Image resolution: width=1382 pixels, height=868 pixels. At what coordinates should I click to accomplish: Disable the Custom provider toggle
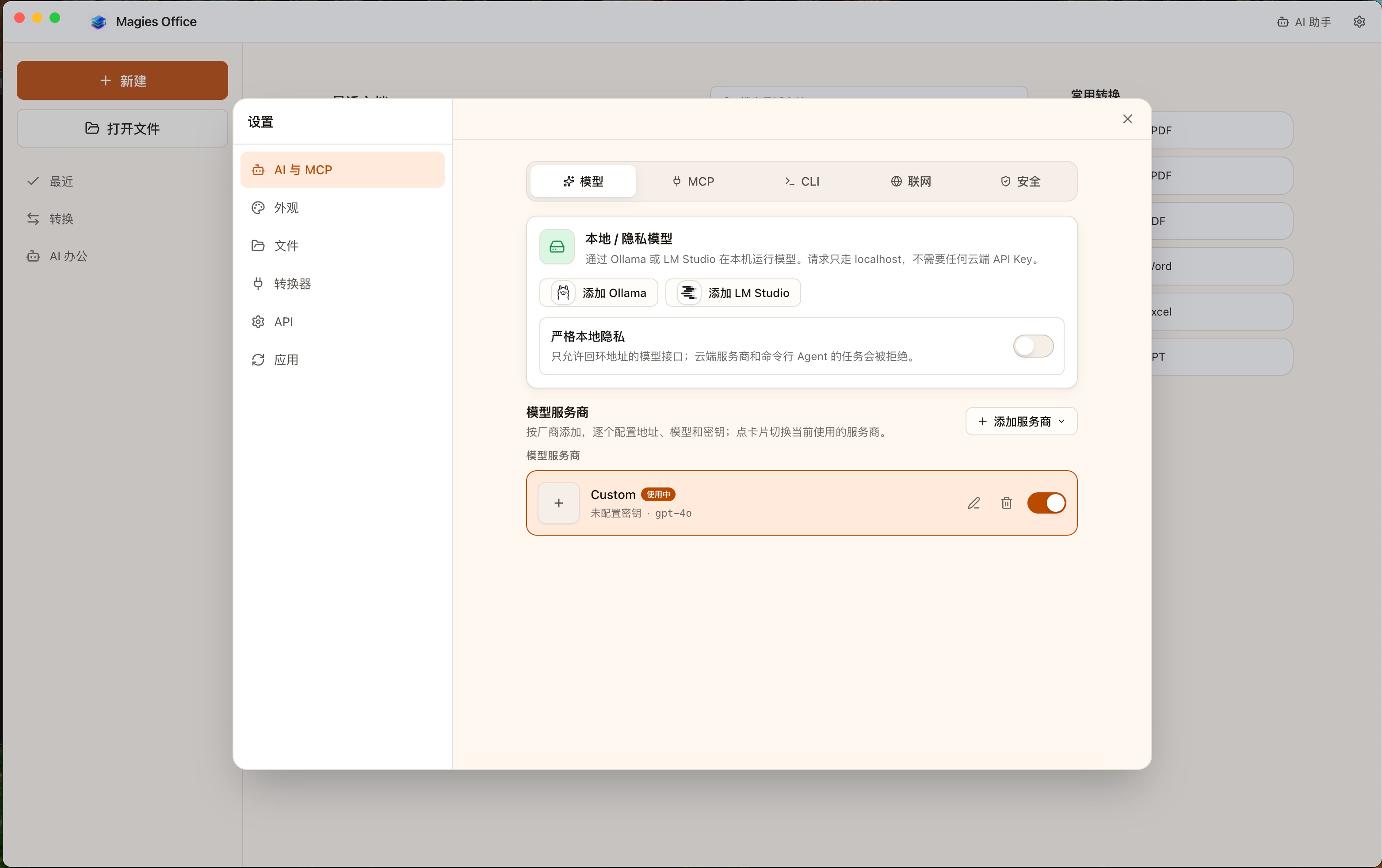click(1046, 503)
